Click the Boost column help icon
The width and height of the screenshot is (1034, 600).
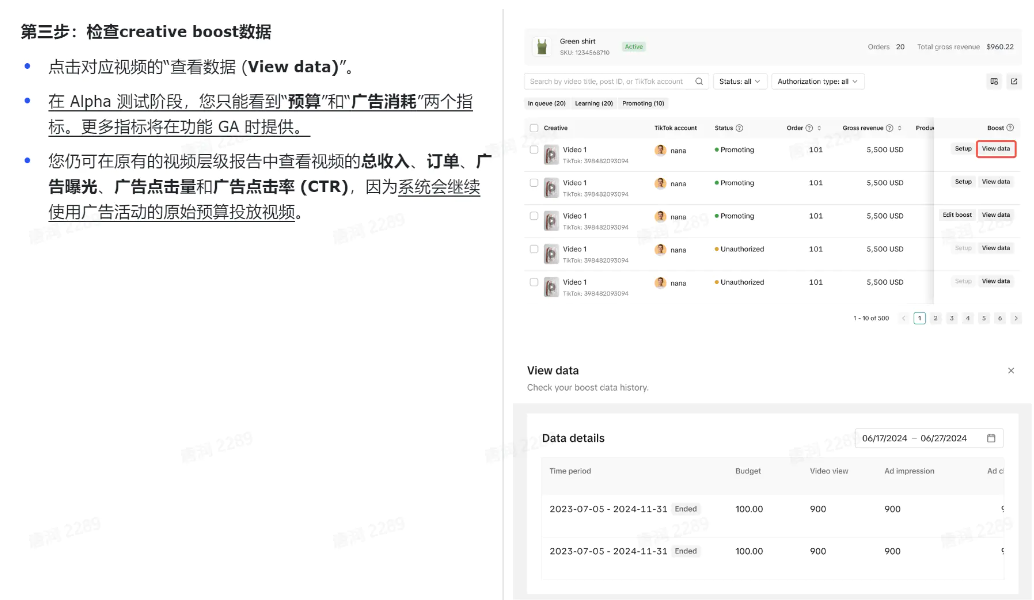pyautogui.click(x=1010, y=128)
